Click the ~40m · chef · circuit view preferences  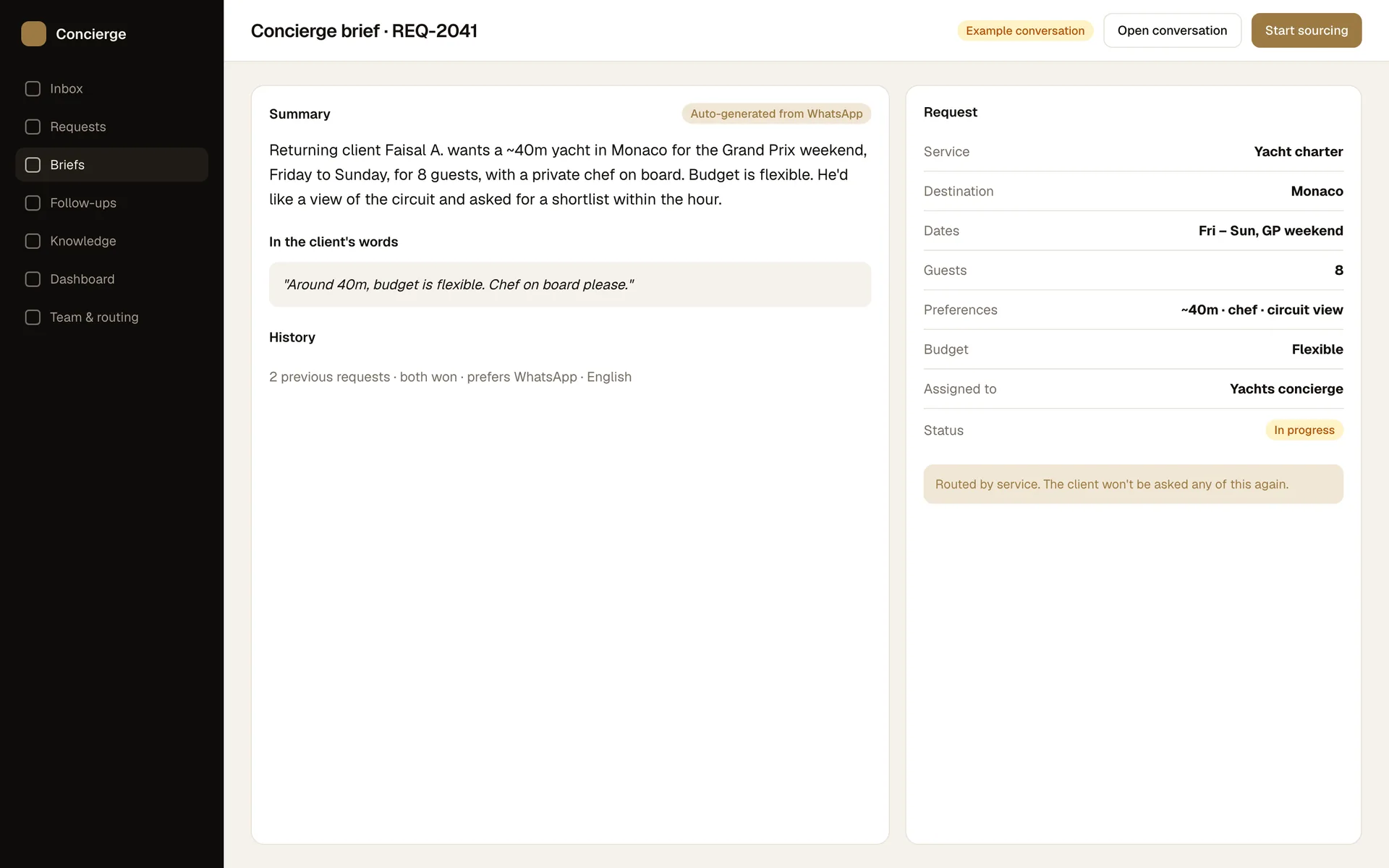pos(1262,310)
